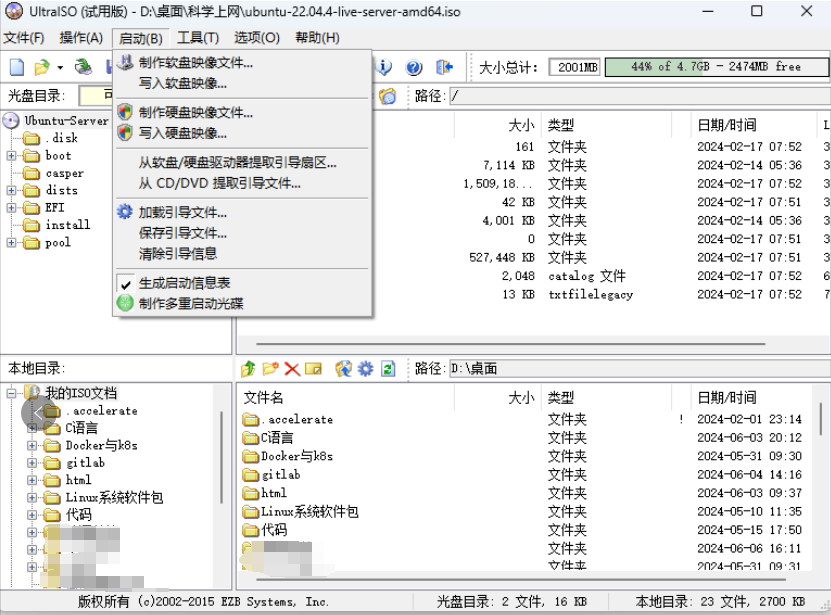Select the install folder in disc tree
The height and width of the screenshot is (615, 831).
tap(68, 225)
